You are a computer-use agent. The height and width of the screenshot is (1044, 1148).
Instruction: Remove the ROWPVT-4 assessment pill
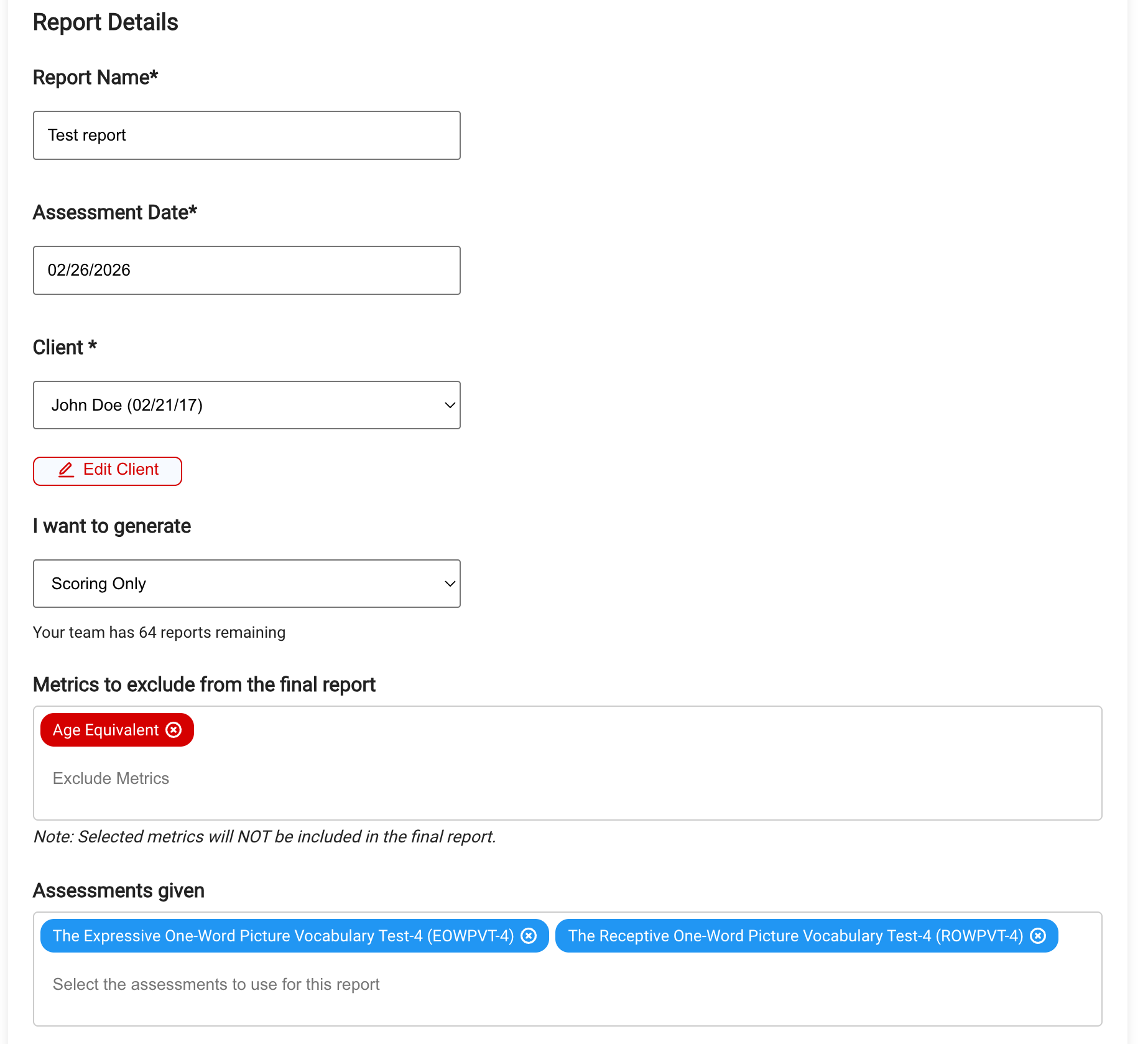pyautogui.click(x=1039, y=936)
